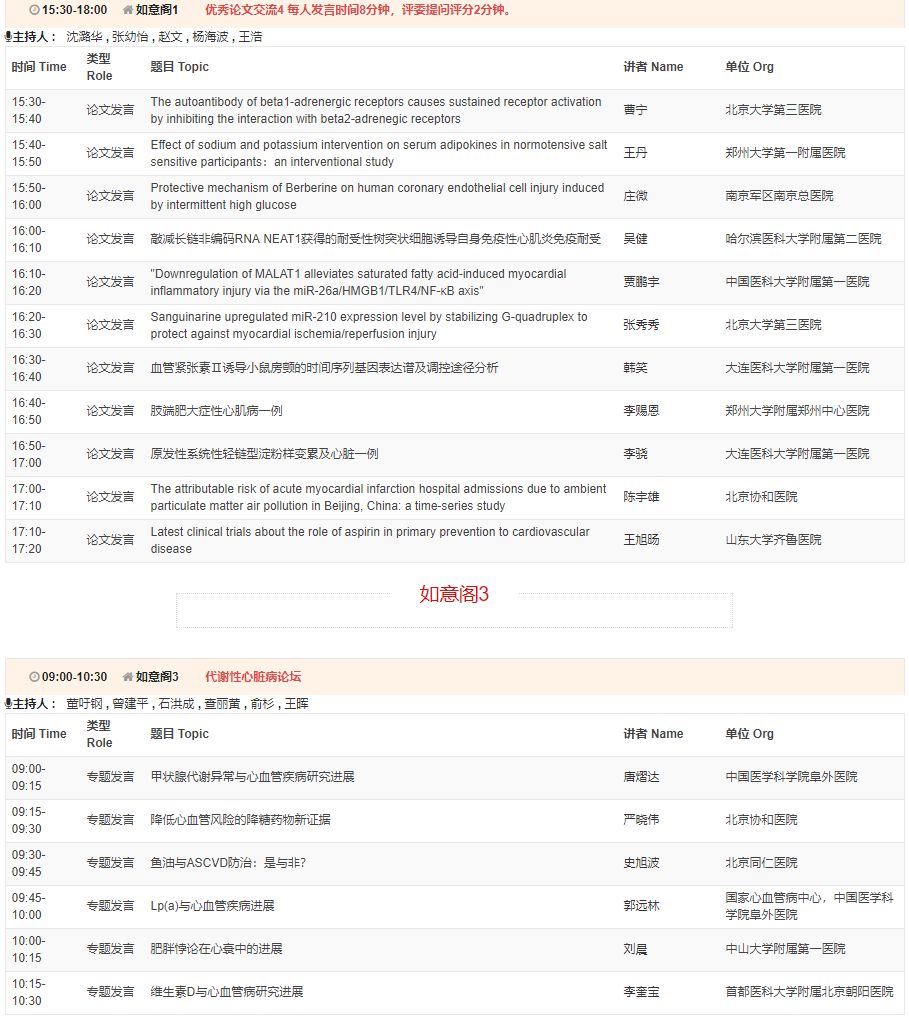The width and height of the screenshot is (909, 1025).
Task: Click organization 首都医科大学附属北京朝阳医院
Action: point(809,992)
